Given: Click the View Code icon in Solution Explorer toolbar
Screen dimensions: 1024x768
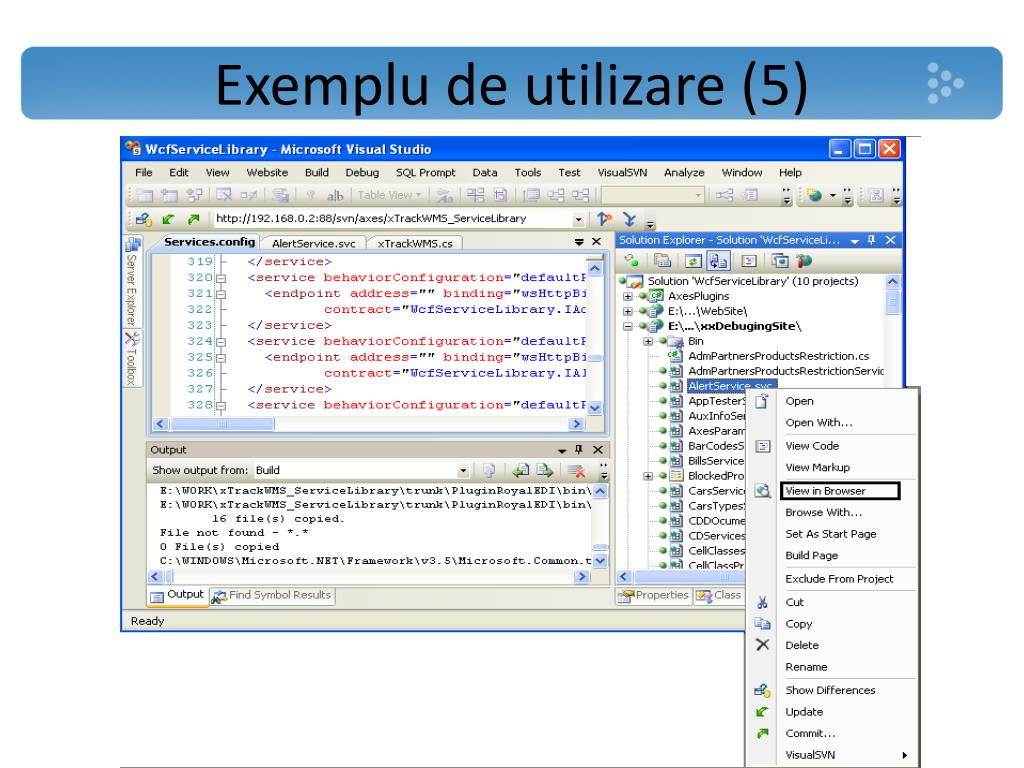Looking at the screenshot, I should (x=749, y=261).
